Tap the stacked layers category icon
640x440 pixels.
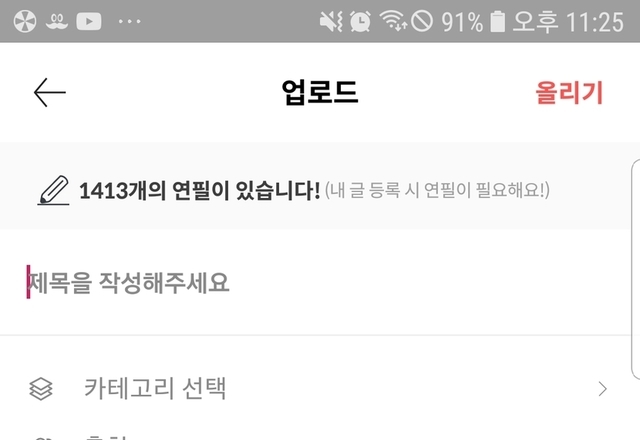pyautogui.click(x=41, y=388)
